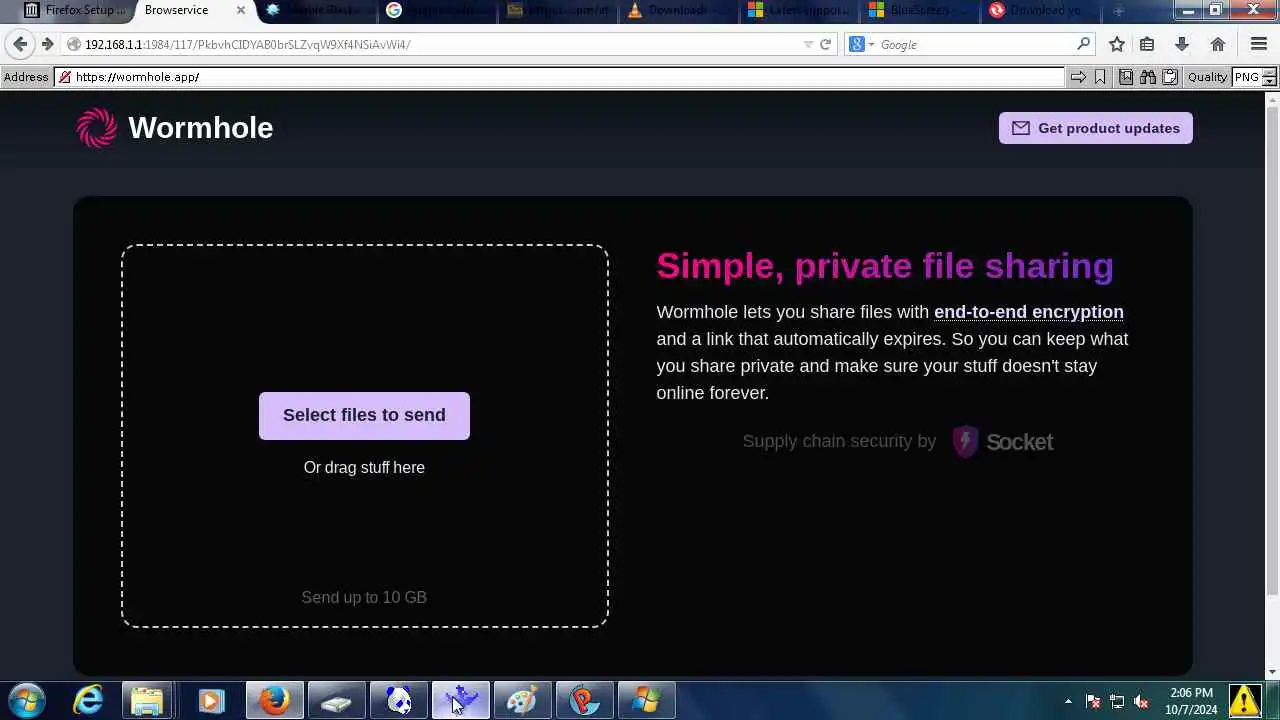
Task: Click the wormhole.app security icon in Address
Action: (x=65, y=77)
